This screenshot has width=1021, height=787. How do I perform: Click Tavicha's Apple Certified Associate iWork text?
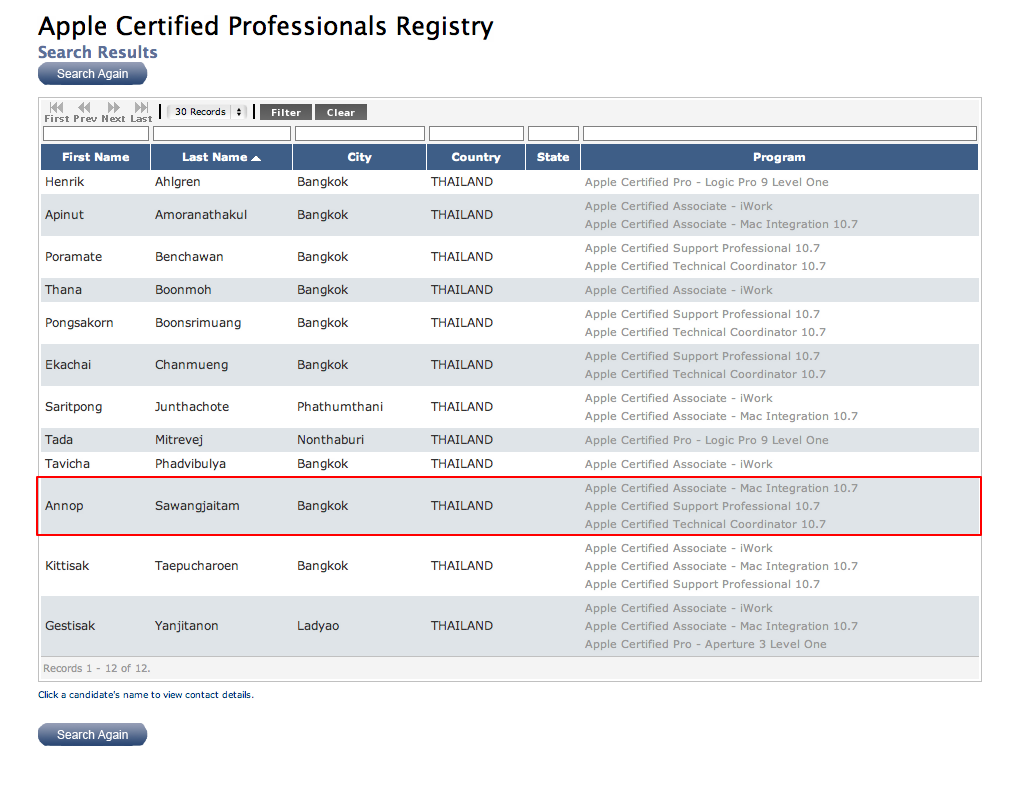(678, 464)
